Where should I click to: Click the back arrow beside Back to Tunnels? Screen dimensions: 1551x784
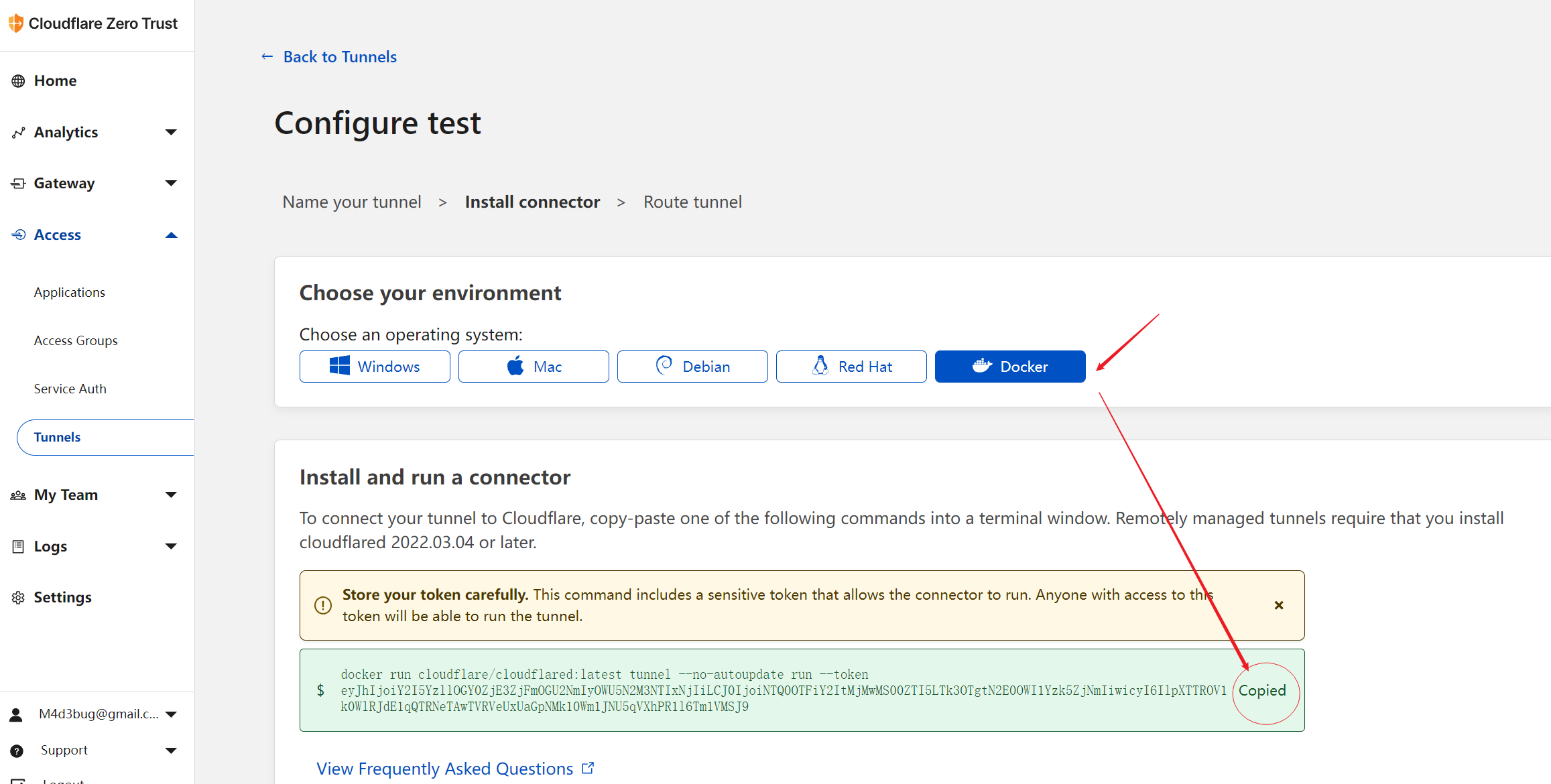coord(267,57)
